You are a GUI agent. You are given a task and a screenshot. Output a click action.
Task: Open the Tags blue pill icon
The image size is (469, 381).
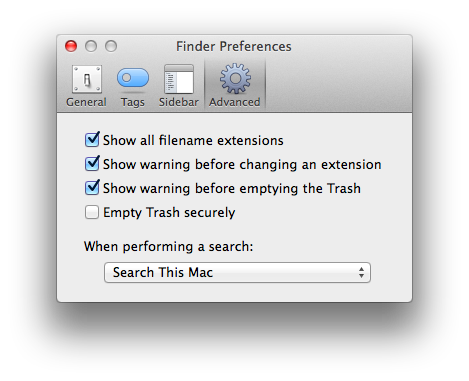point(133,78)
